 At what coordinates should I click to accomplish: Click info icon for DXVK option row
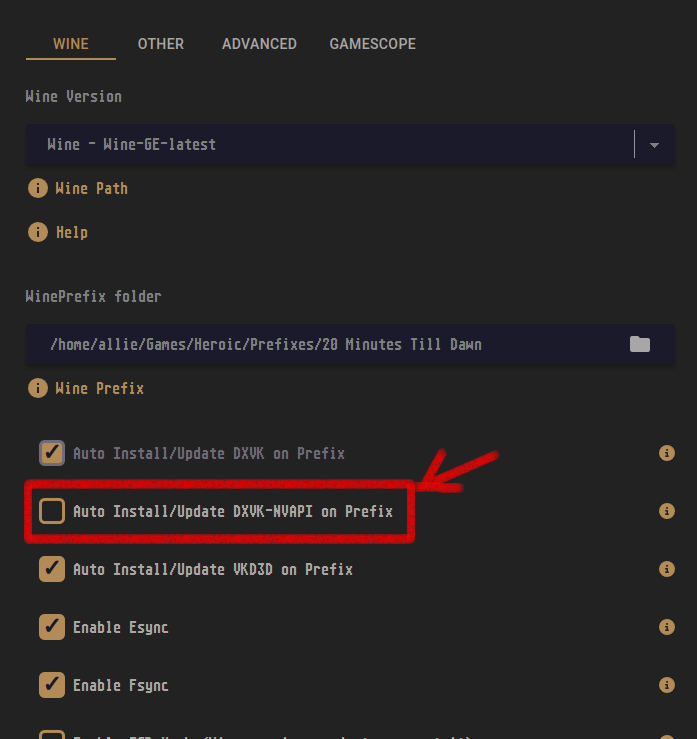tap(667, 453)
